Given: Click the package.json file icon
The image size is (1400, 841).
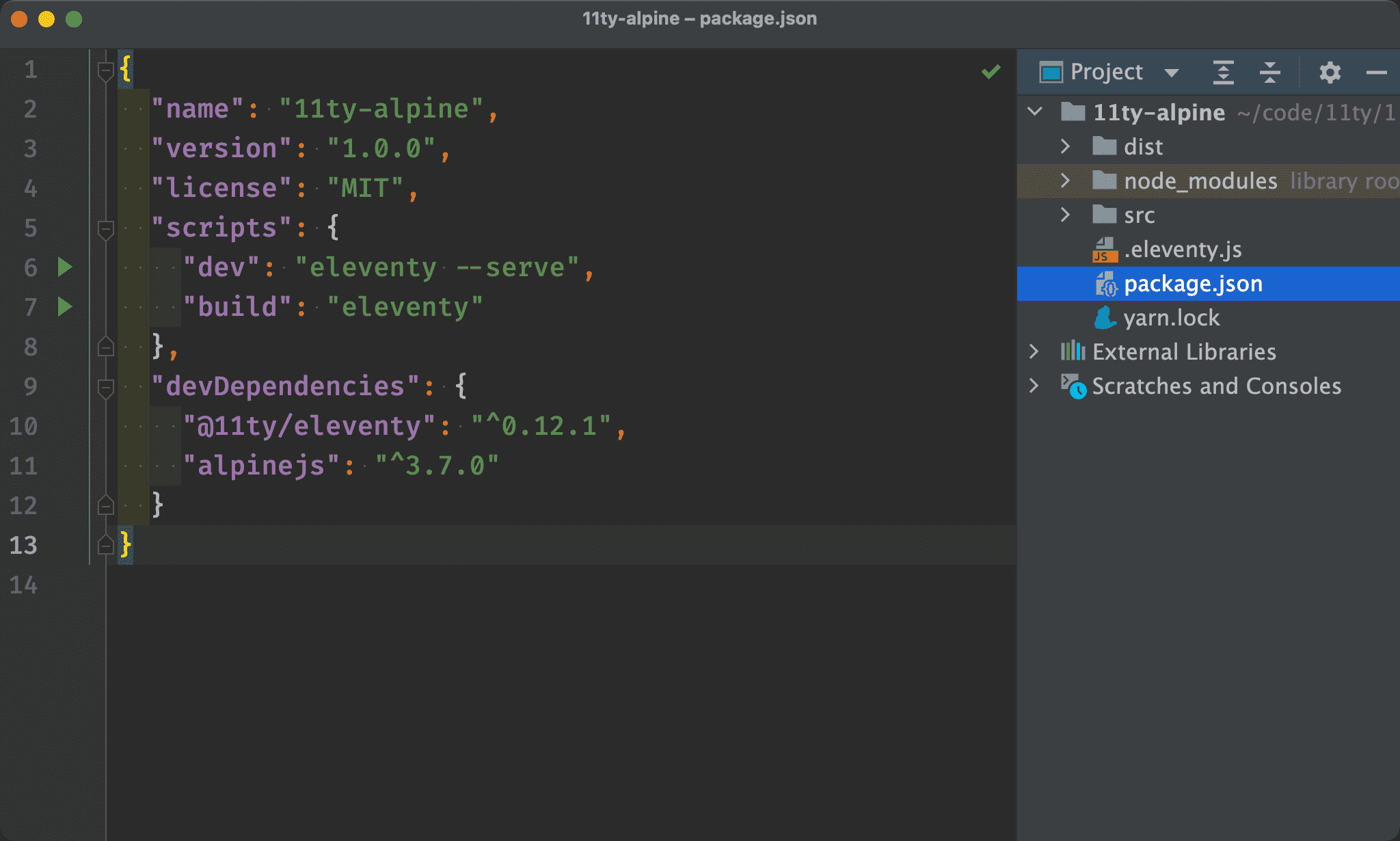Looking at the screenshot, I should coord(1105,284).
